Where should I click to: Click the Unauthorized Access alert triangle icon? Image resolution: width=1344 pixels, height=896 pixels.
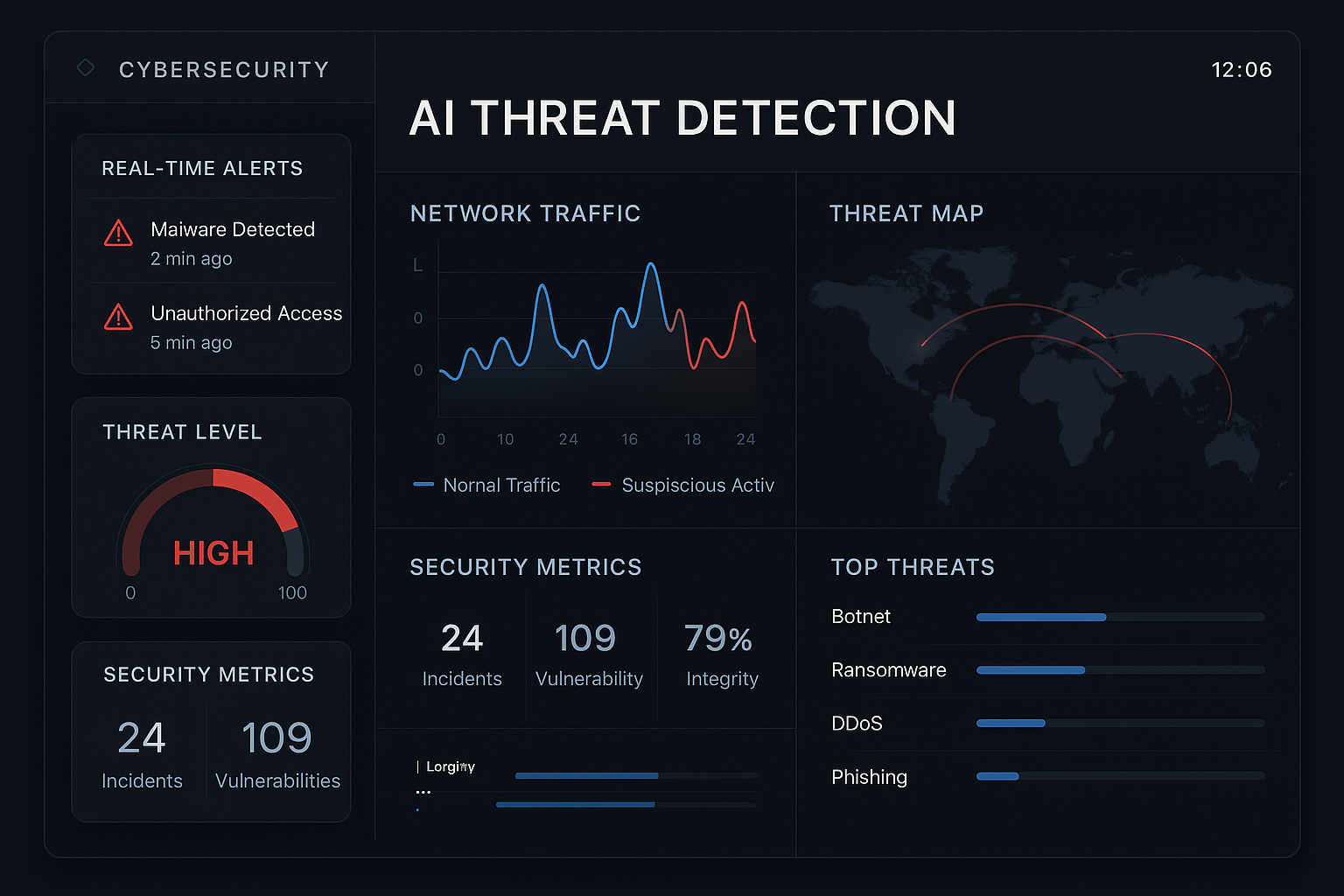(x=117, y=318)
